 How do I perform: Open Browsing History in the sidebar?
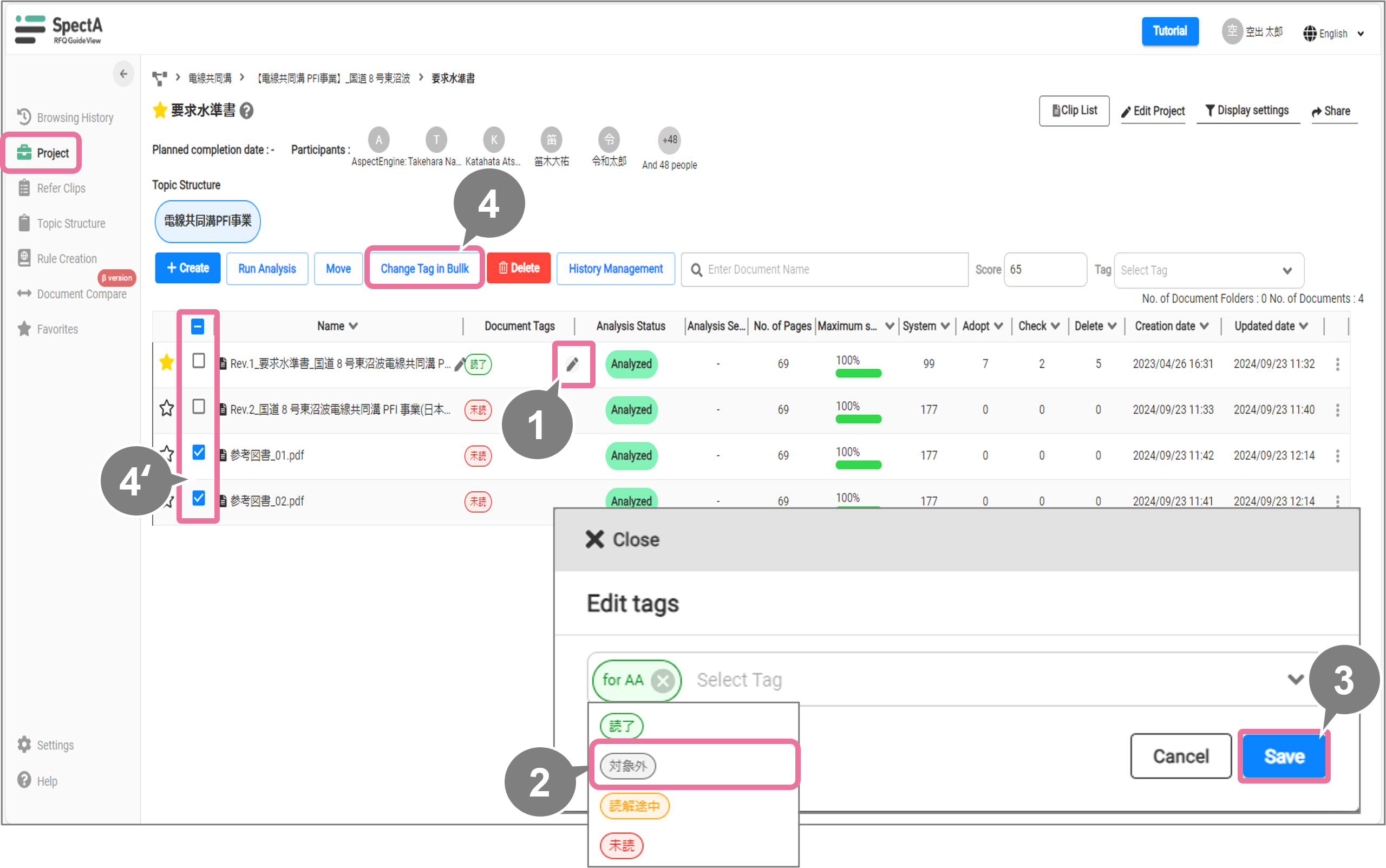75,118
